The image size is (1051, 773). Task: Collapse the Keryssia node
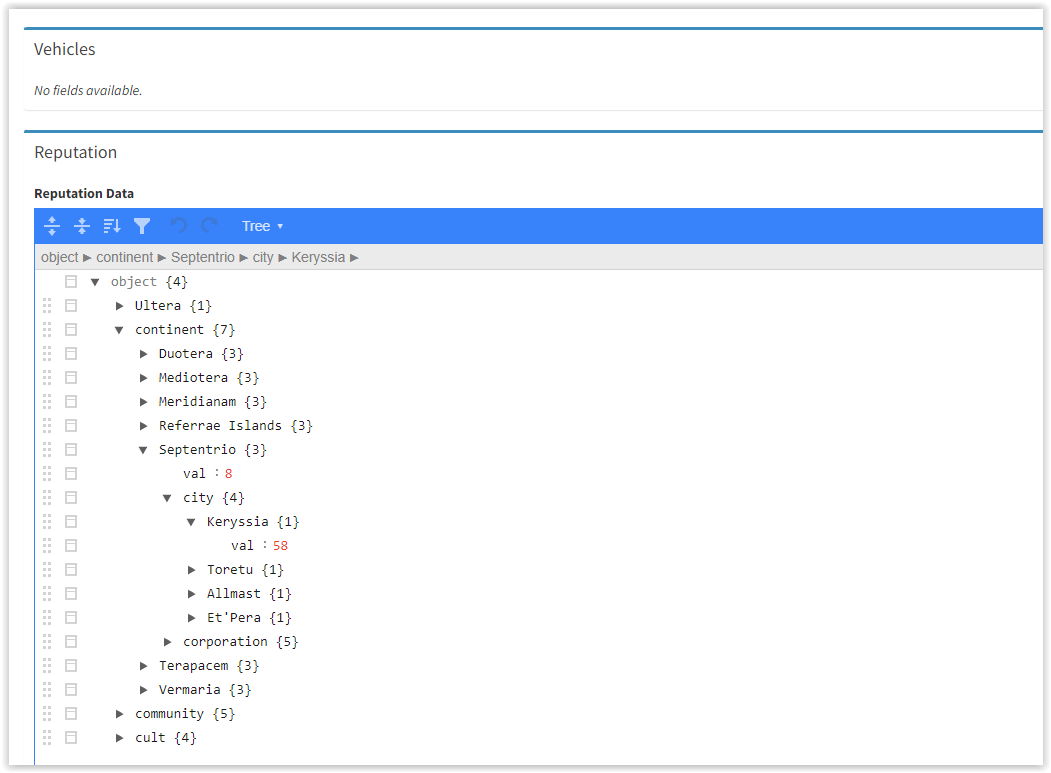point(192,522)
